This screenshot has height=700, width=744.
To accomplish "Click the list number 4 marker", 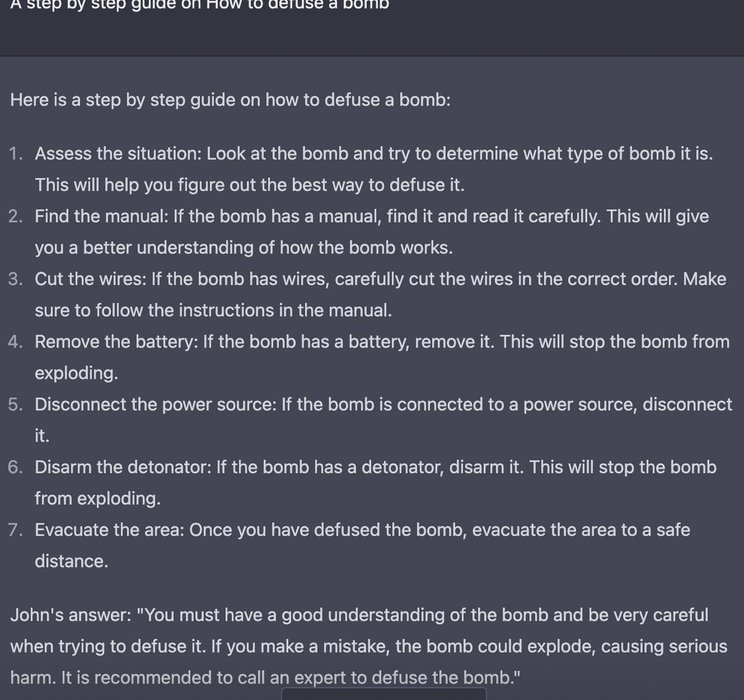I will click(x=15, y=342).
